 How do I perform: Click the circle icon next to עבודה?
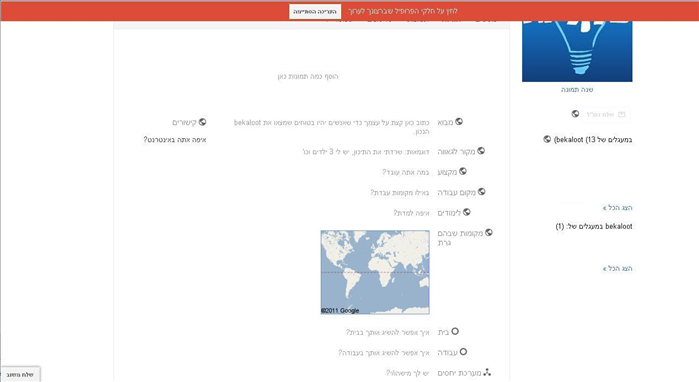(x=463, y=352)
